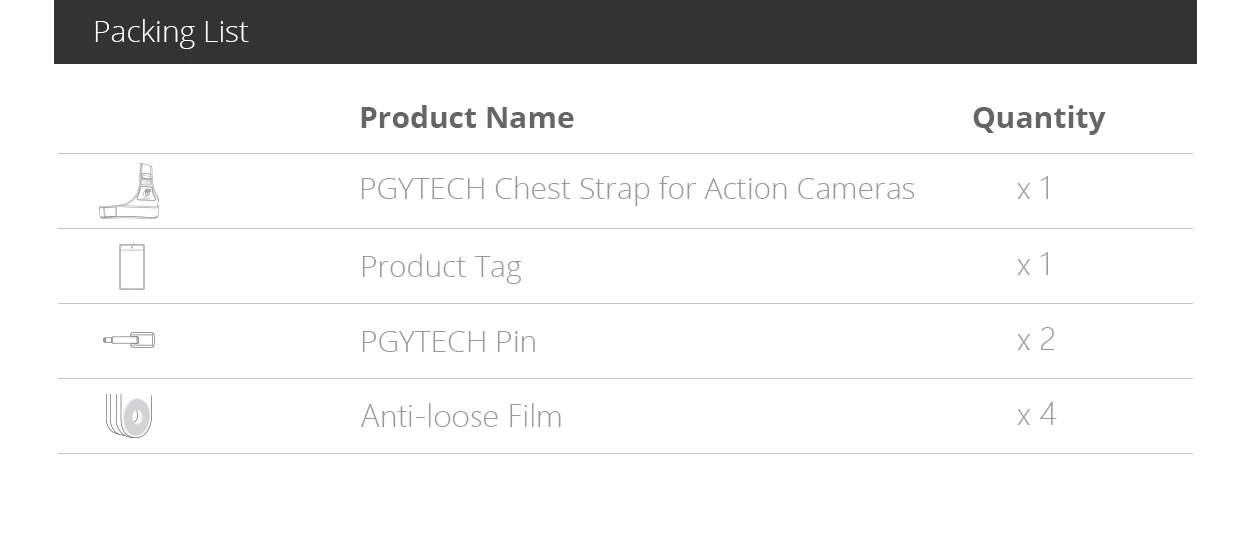Select the pin quantity "x 2"
This screenshot has height=547, width=1250.
point(1036,339)
